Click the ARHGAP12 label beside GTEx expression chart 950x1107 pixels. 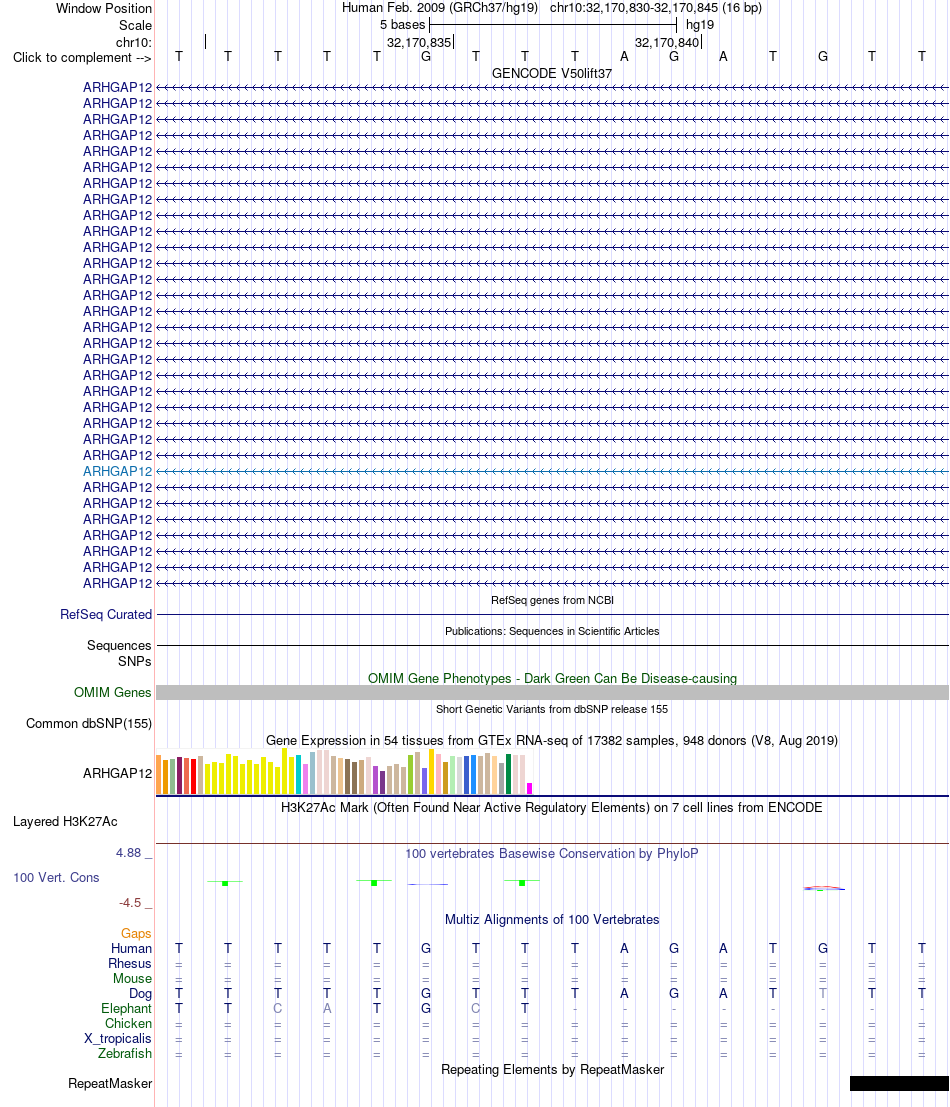[117, 774]
